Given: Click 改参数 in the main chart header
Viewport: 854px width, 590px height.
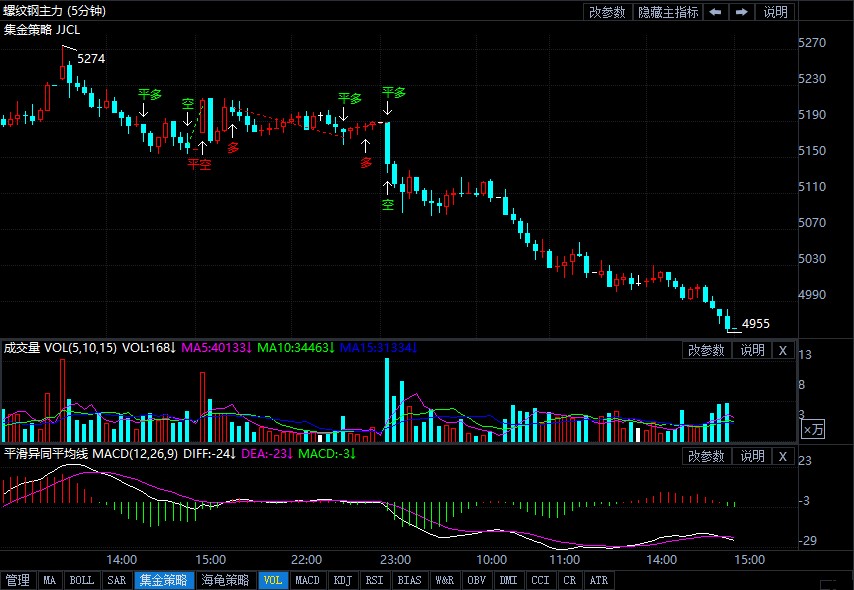Looking at the screenshot, I should tap(606, 12).
